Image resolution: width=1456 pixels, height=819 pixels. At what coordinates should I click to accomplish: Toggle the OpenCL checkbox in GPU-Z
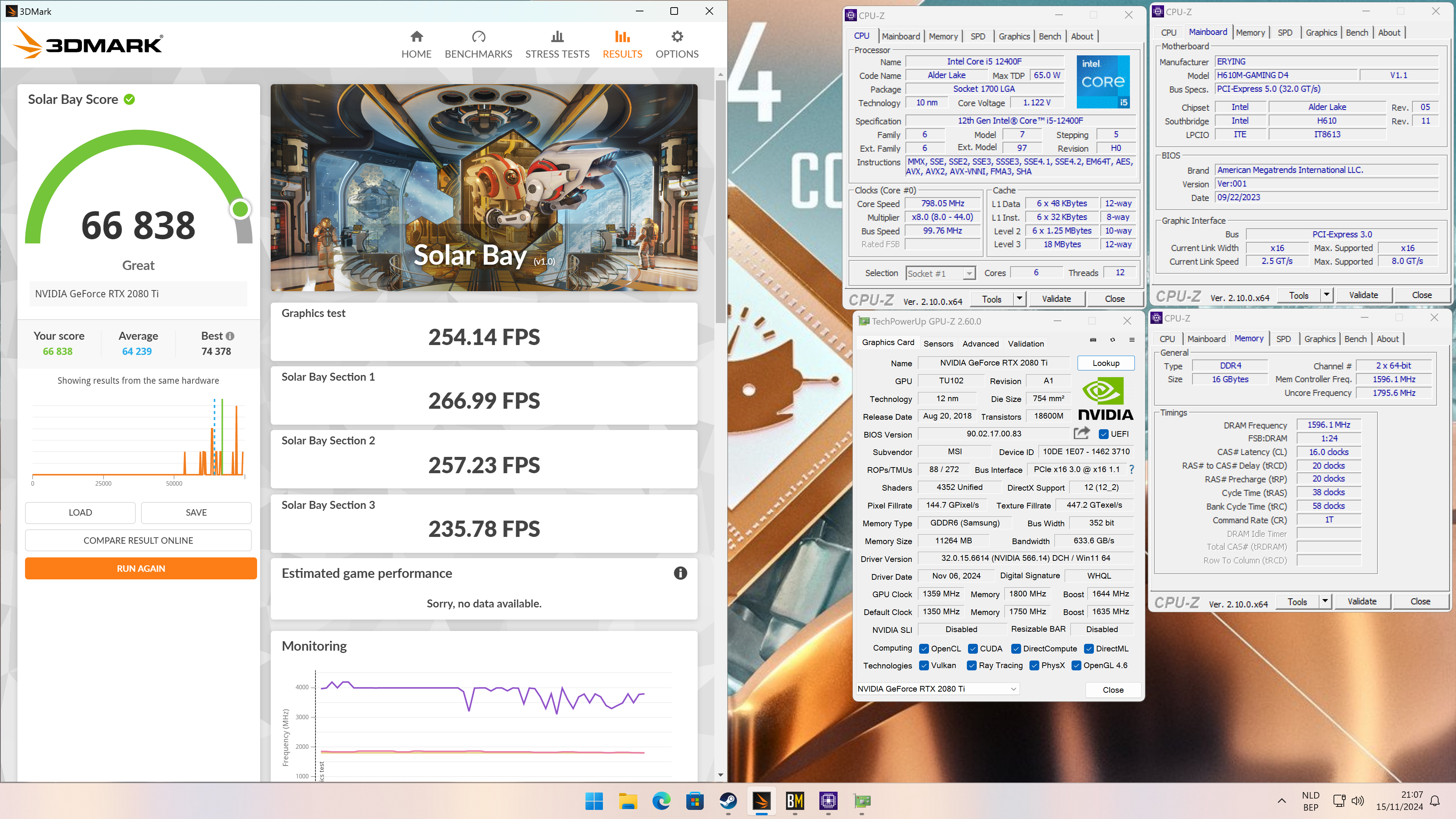924,649
